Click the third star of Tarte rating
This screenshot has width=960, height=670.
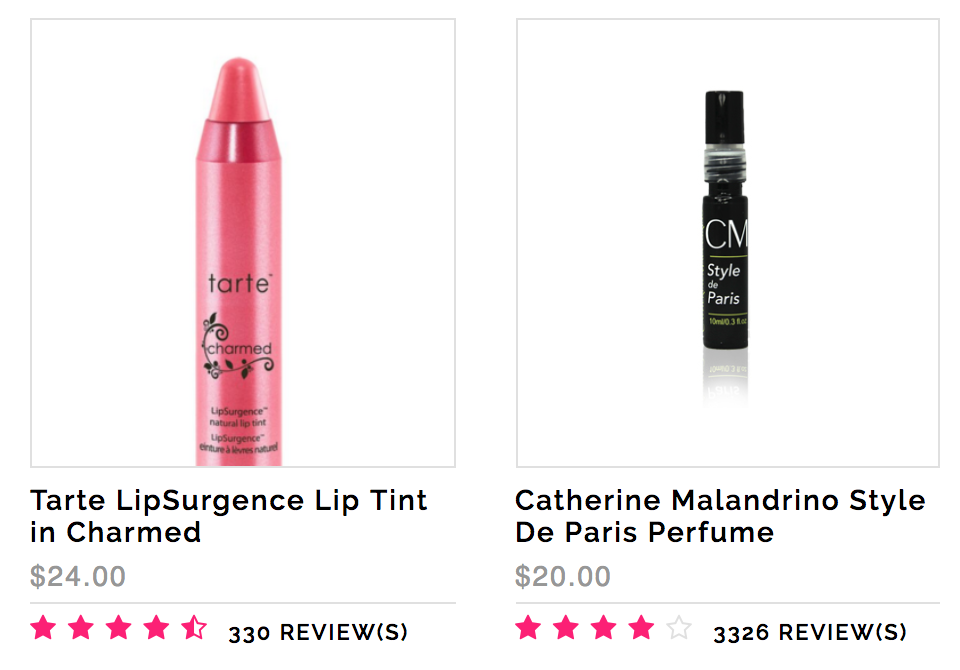tap(119, 628)
